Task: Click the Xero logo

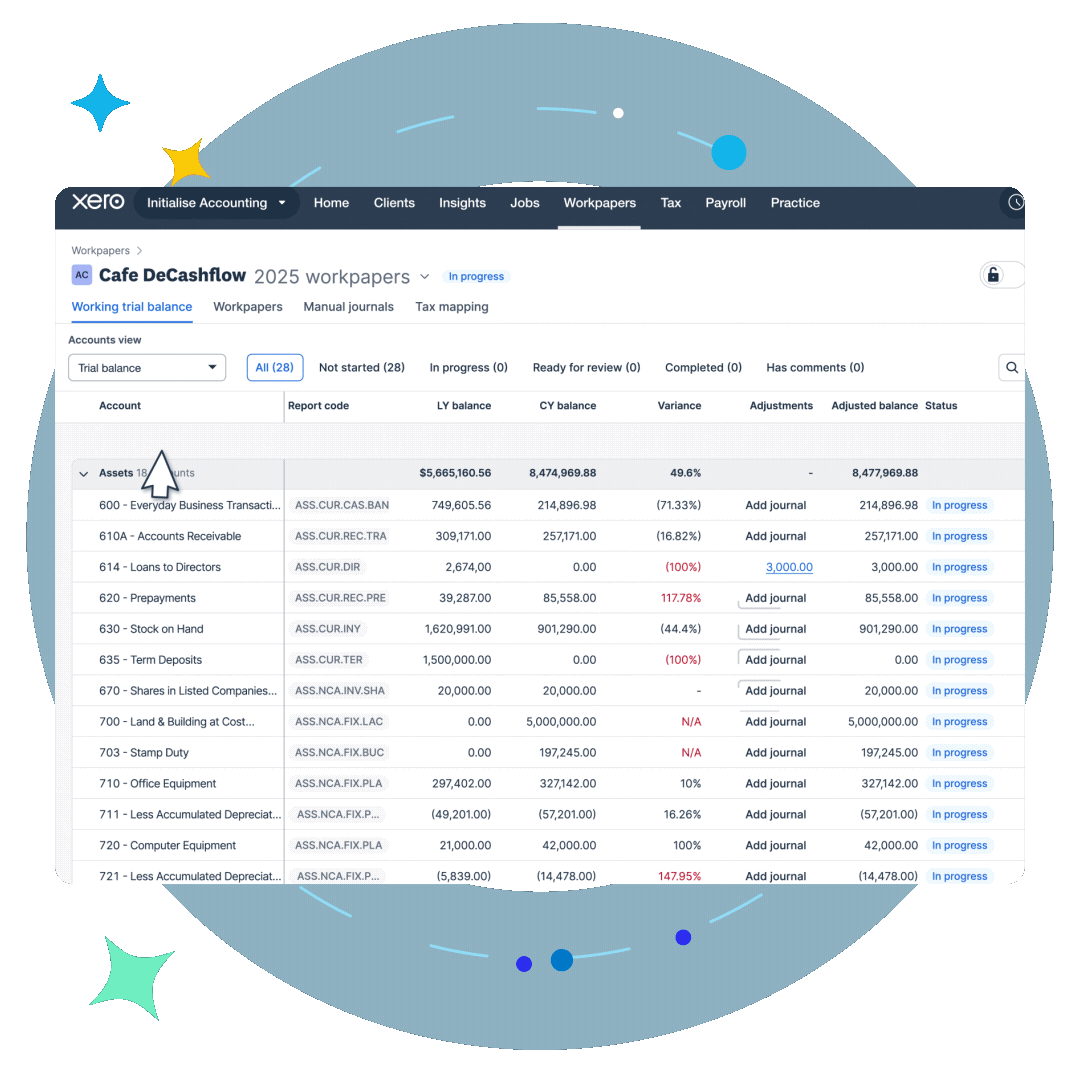Action: (x=98, y=202)
